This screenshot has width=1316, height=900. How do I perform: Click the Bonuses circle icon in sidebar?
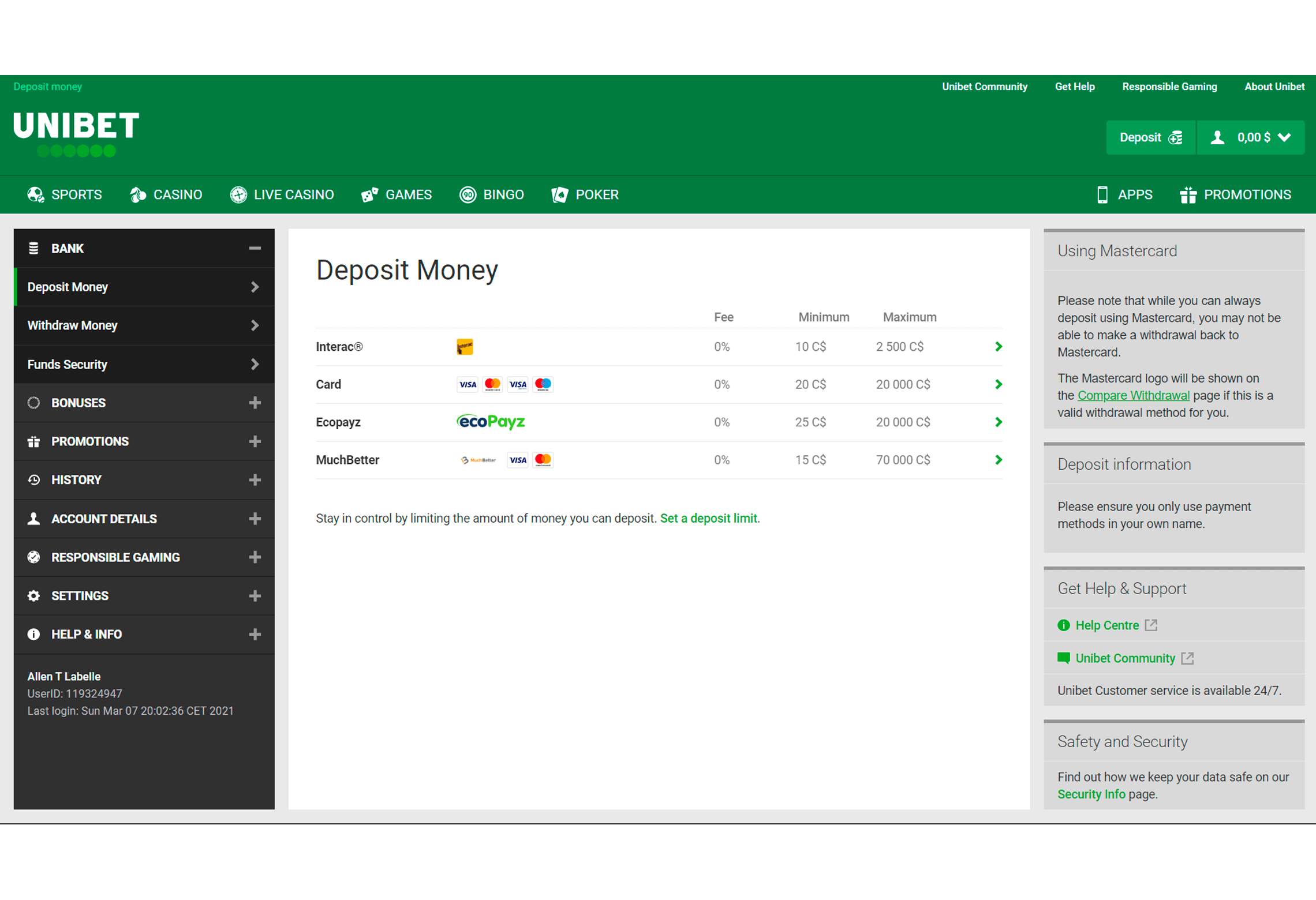33,403
